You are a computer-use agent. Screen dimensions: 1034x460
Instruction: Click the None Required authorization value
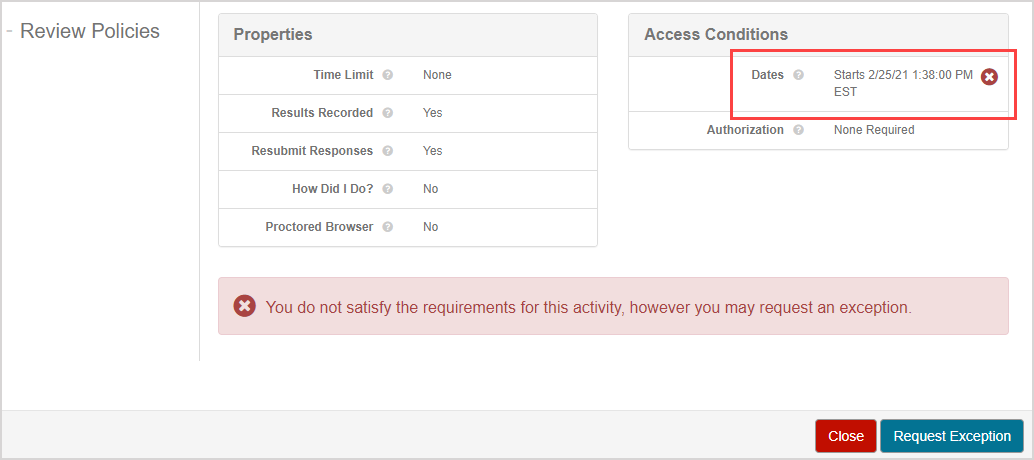(873, 130)
